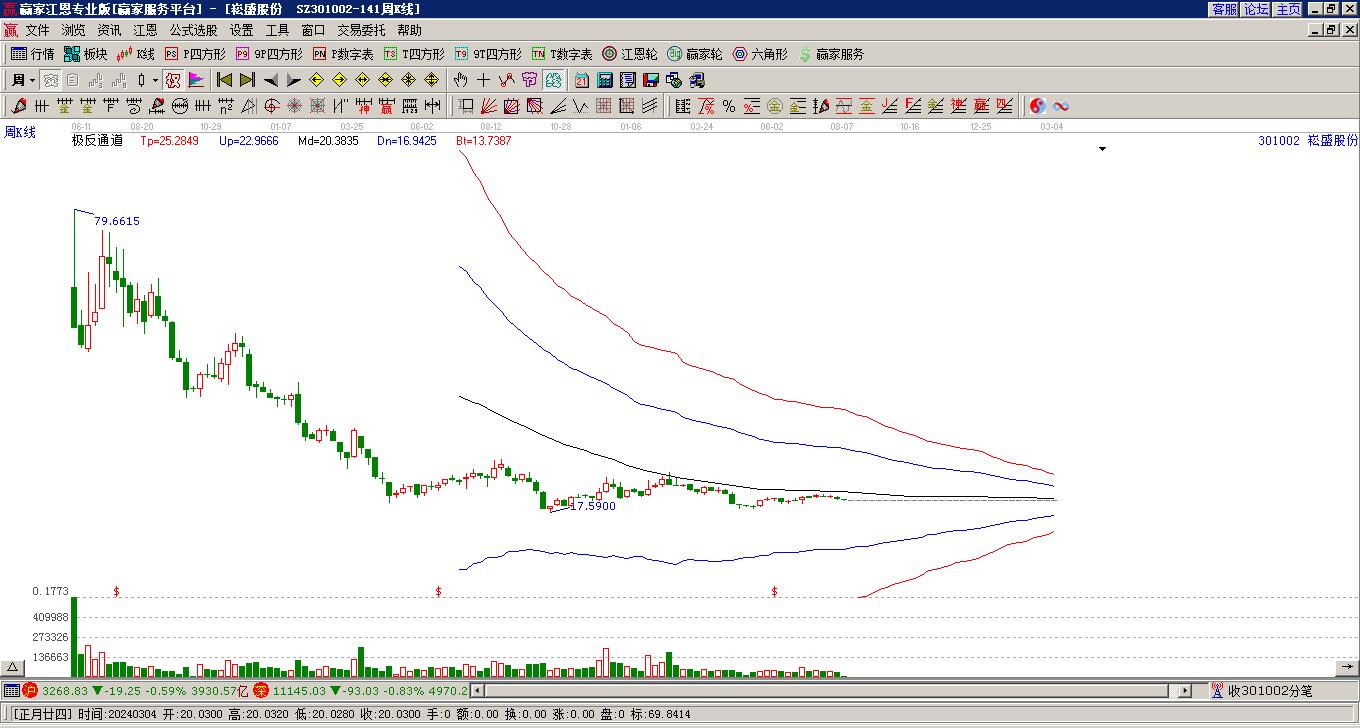This screenshot has height=728, width=1360.
Task: Click the volume panel expand triangle button
Action: point(13,667)
